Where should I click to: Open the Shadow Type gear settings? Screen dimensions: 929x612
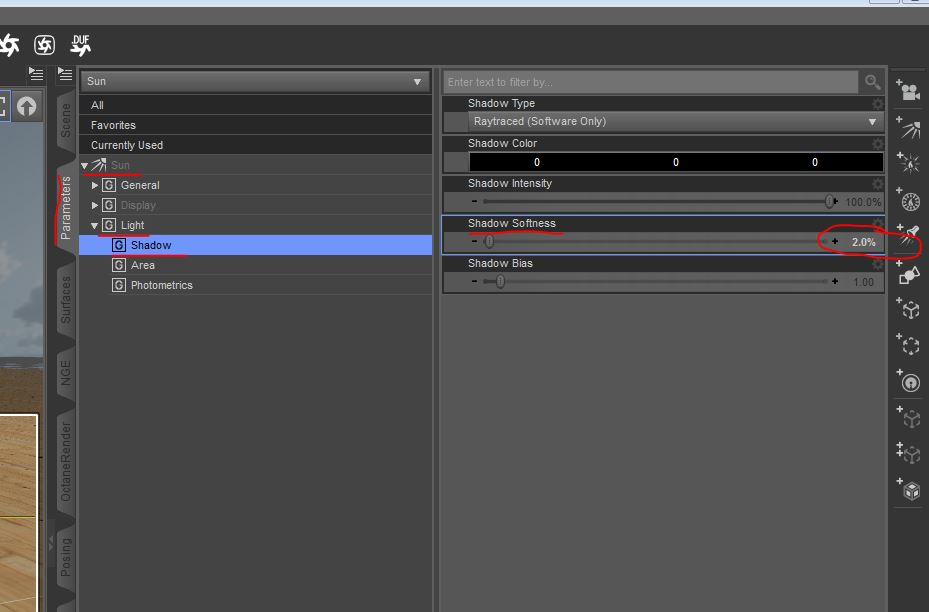877,104
